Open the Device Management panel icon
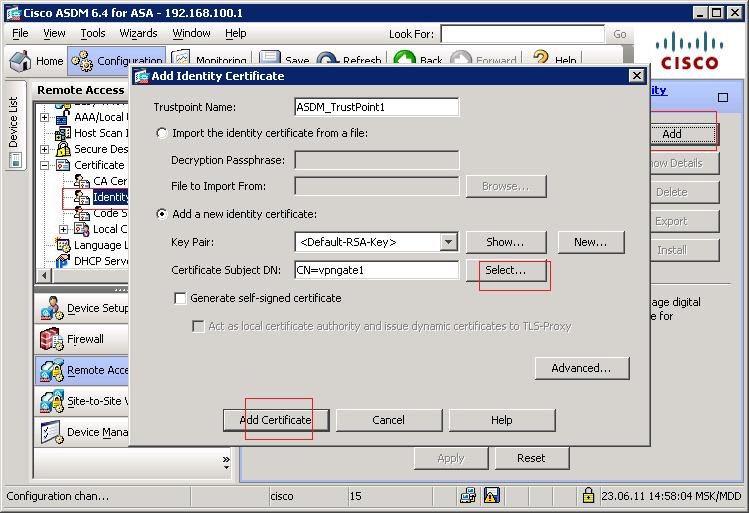Screen dimensions: 749x513 52,432
